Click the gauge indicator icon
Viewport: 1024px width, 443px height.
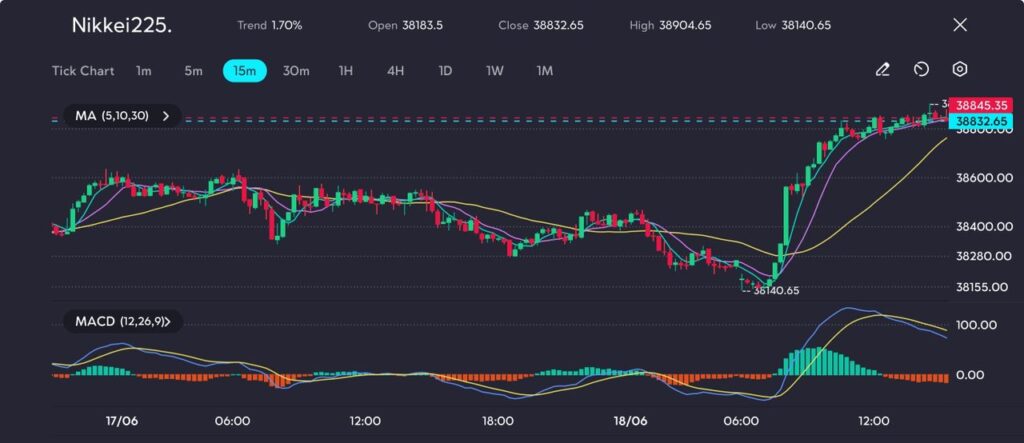pos(921,70)
